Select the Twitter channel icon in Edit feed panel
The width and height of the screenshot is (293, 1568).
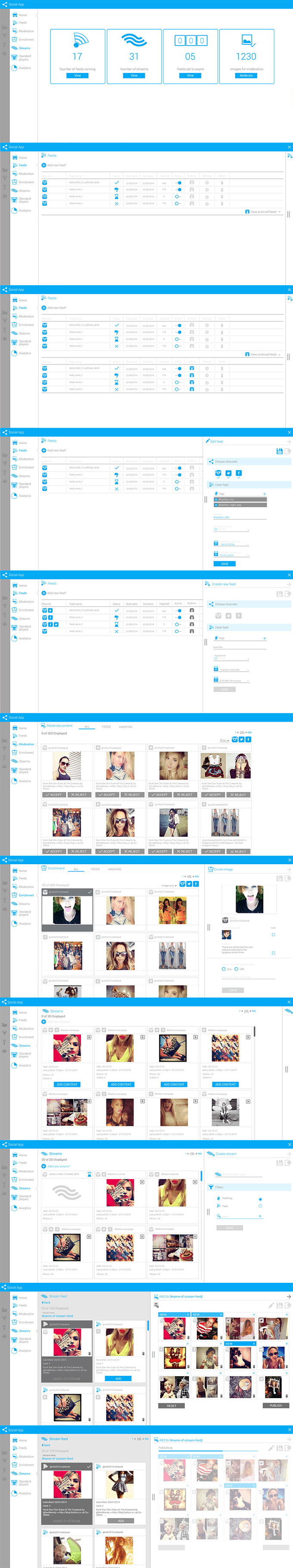pos(228,473)
